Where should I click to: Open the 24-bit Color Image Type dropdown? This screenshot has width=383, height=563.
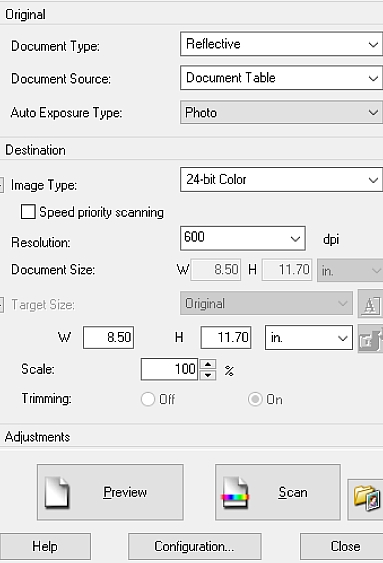point(281,180)
